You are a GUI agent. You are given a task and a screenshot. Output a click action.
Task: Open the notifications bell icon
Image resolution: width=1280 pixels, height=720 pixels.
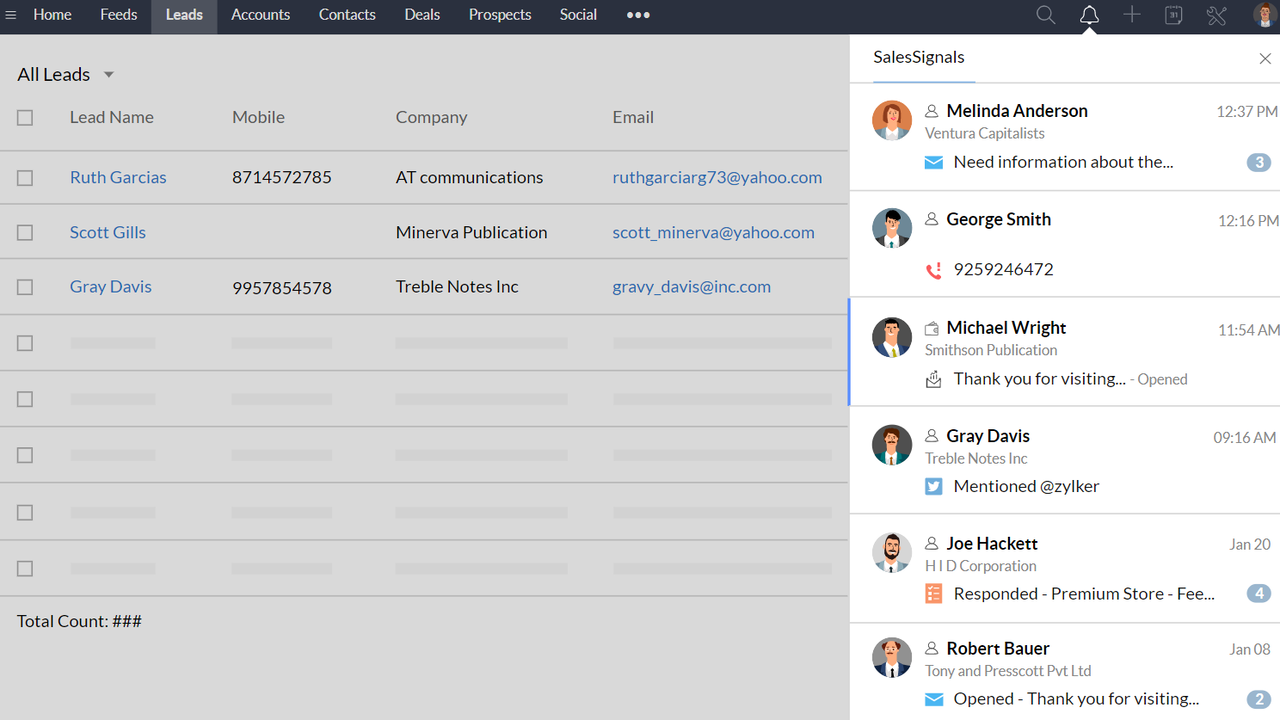coord(1089,15)
